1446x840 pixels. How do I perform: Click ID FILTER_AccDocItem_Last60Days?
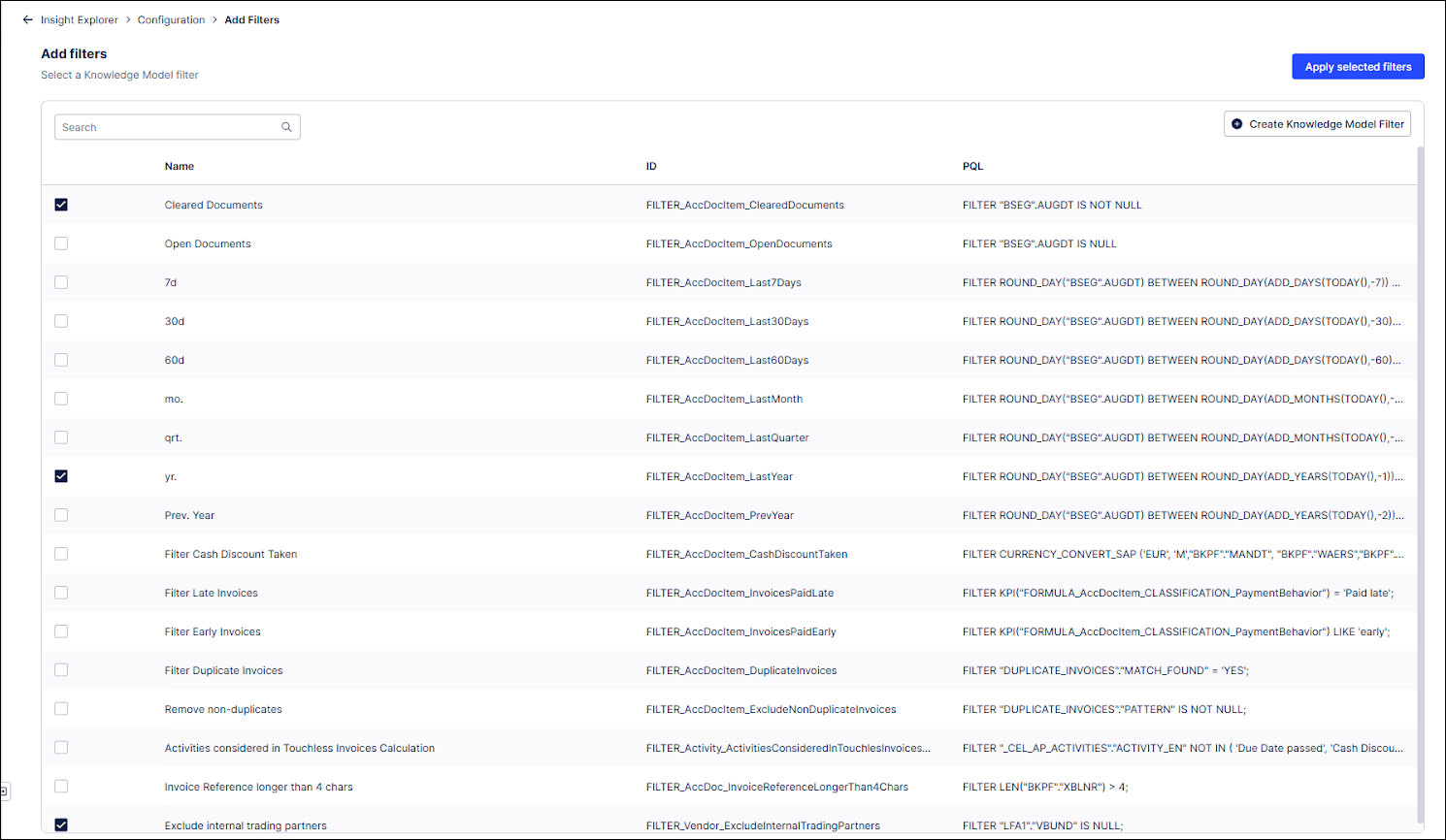coord(728,360)
